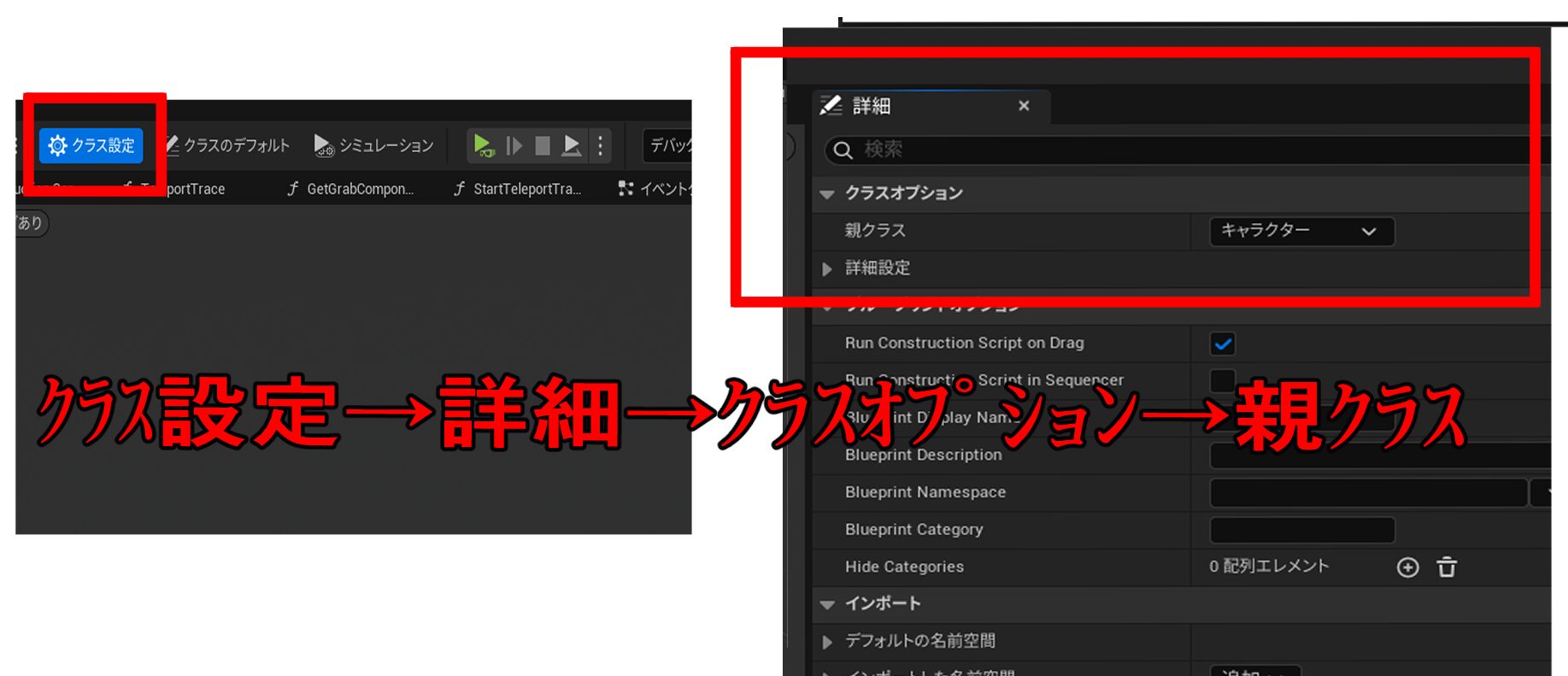Image resolution: width=1568 pixels, height=676 pixels.
Task: Open クラス設定 (Class Settings) in toolbar
Action: (91, 145)
